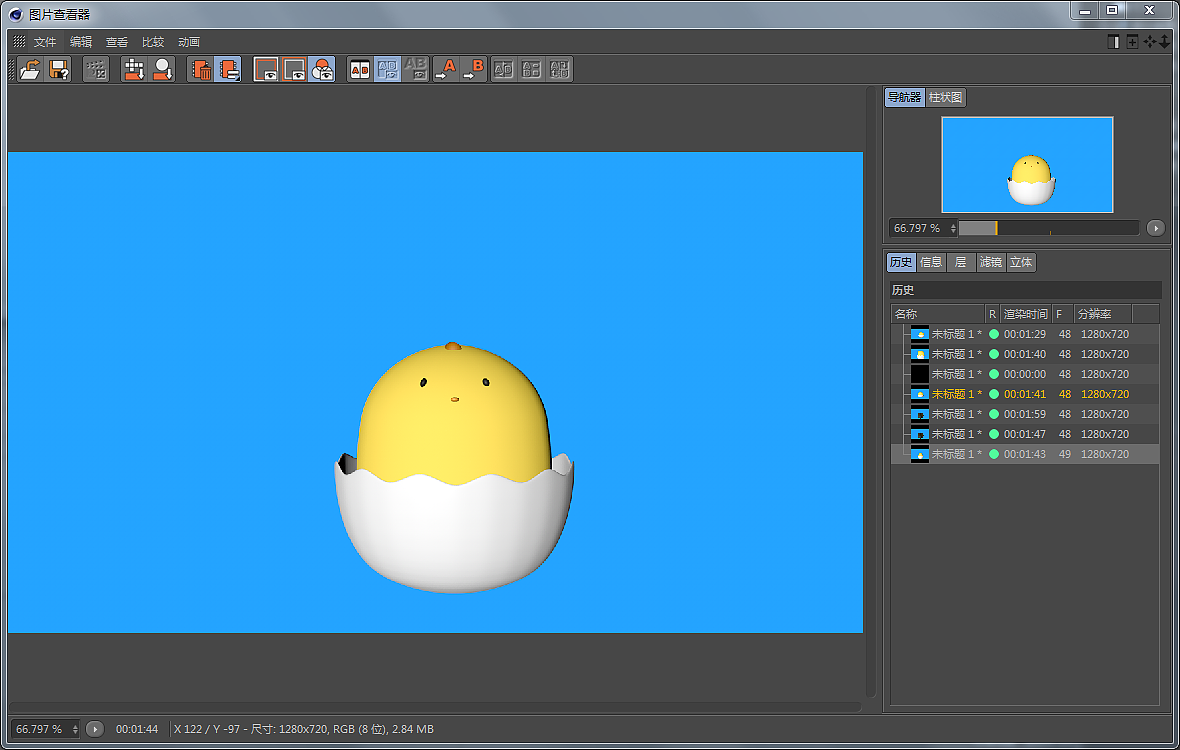Open the 查看 menu
The width and height of the screenshot is (1180, 750).
point(117,42)
